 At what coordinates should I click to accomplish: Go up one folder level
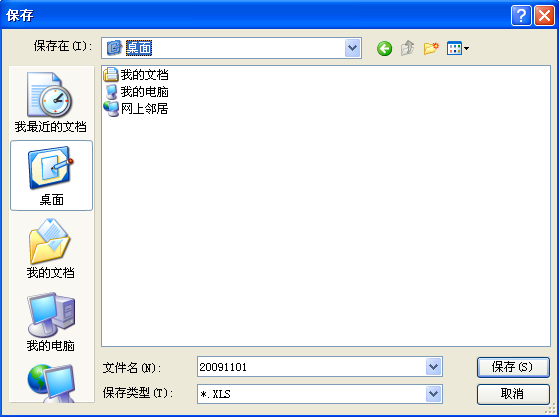(x=407, y=48)
